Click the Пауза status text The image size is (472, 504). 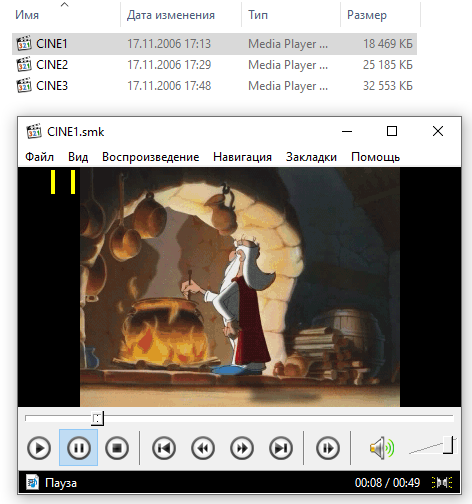pos(61,483)
